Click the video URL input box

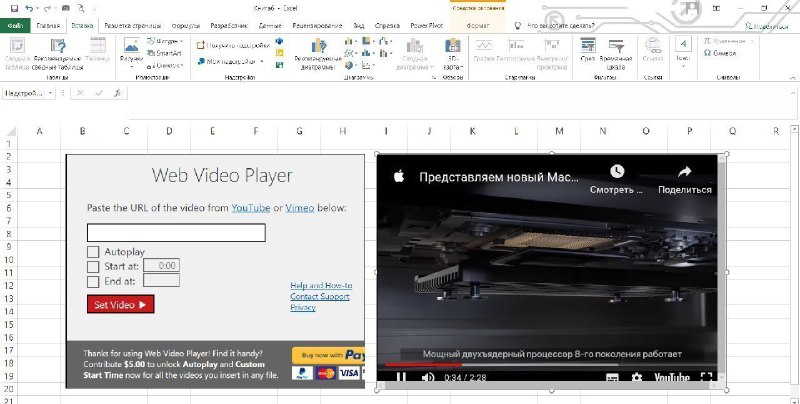pyautogui.click(x=176, y=233)
